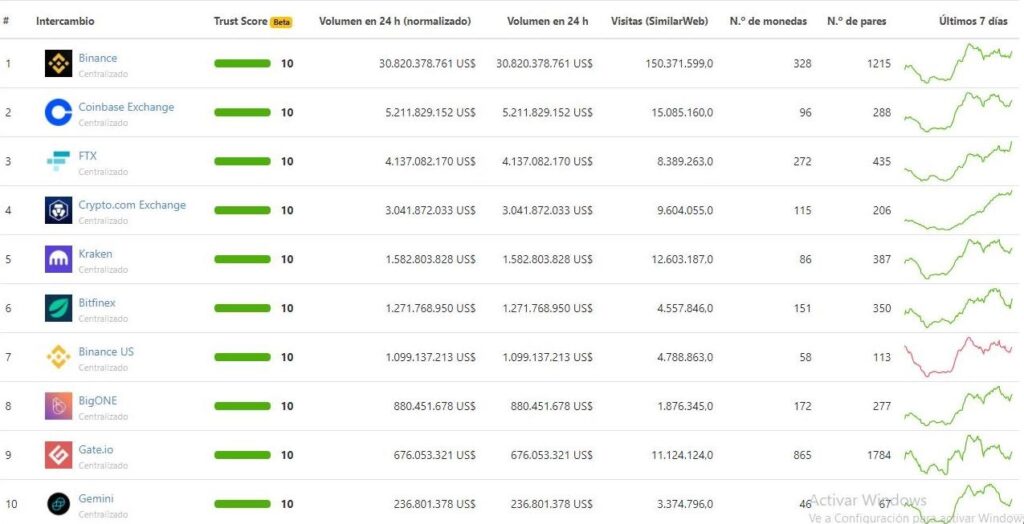The image size is (1024, 524).
Task: Click the Beta badge next to Trust Score
Action: (281, 22)
